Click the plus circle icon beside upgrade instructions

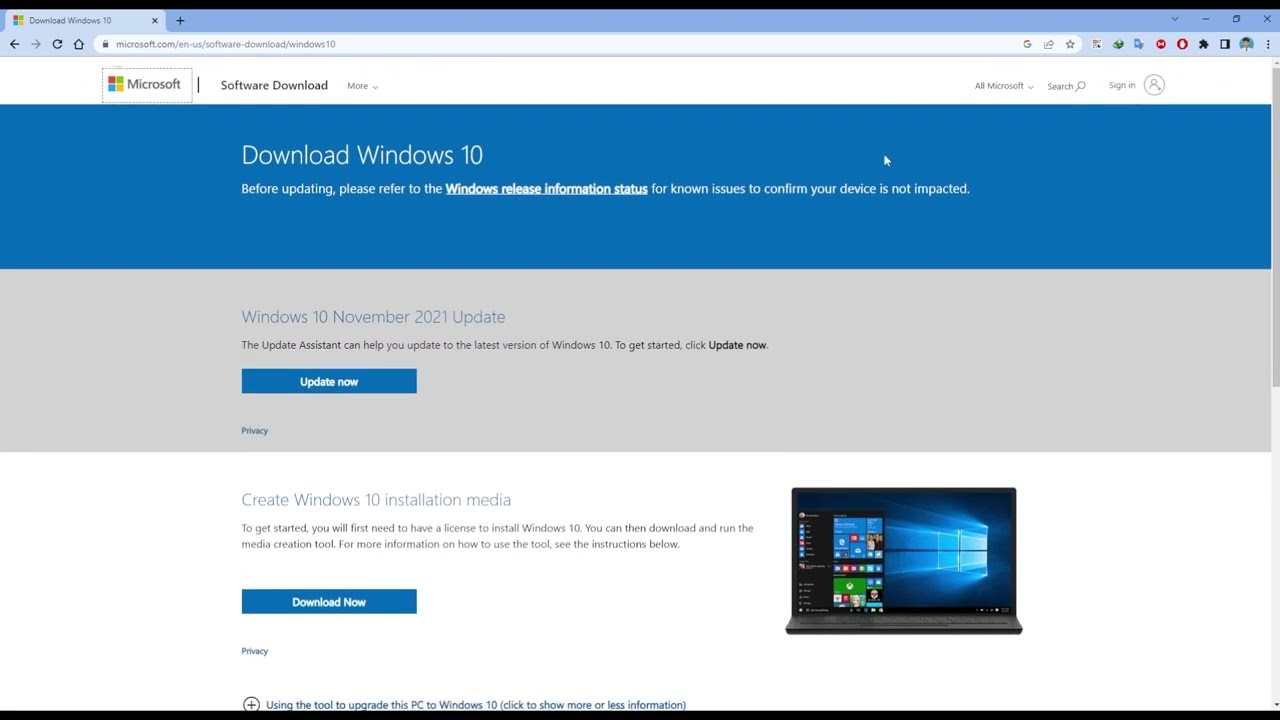tap(251, 705)
